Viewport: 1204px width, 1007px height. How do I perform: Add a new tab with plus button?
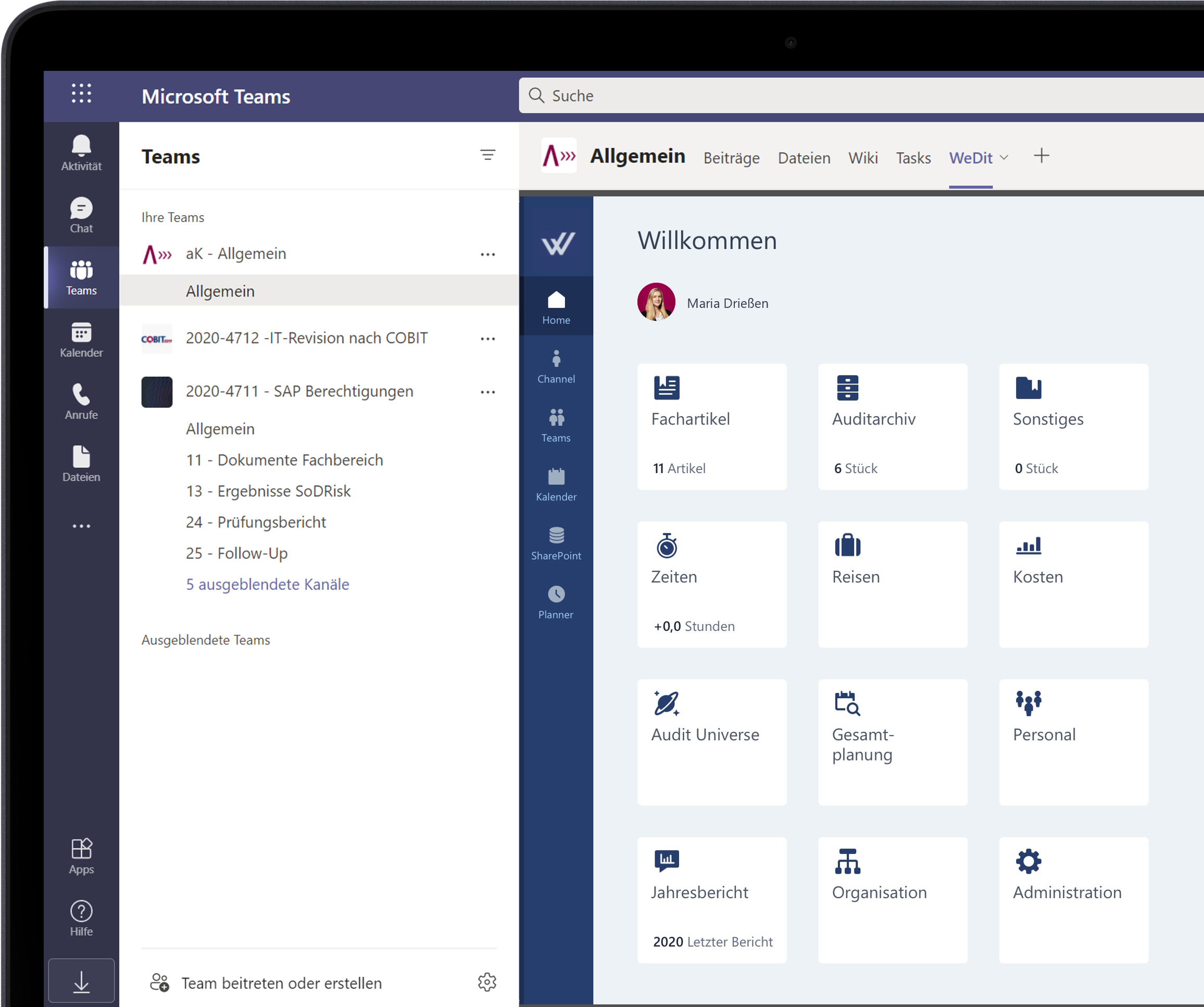tap(1041, 156)
